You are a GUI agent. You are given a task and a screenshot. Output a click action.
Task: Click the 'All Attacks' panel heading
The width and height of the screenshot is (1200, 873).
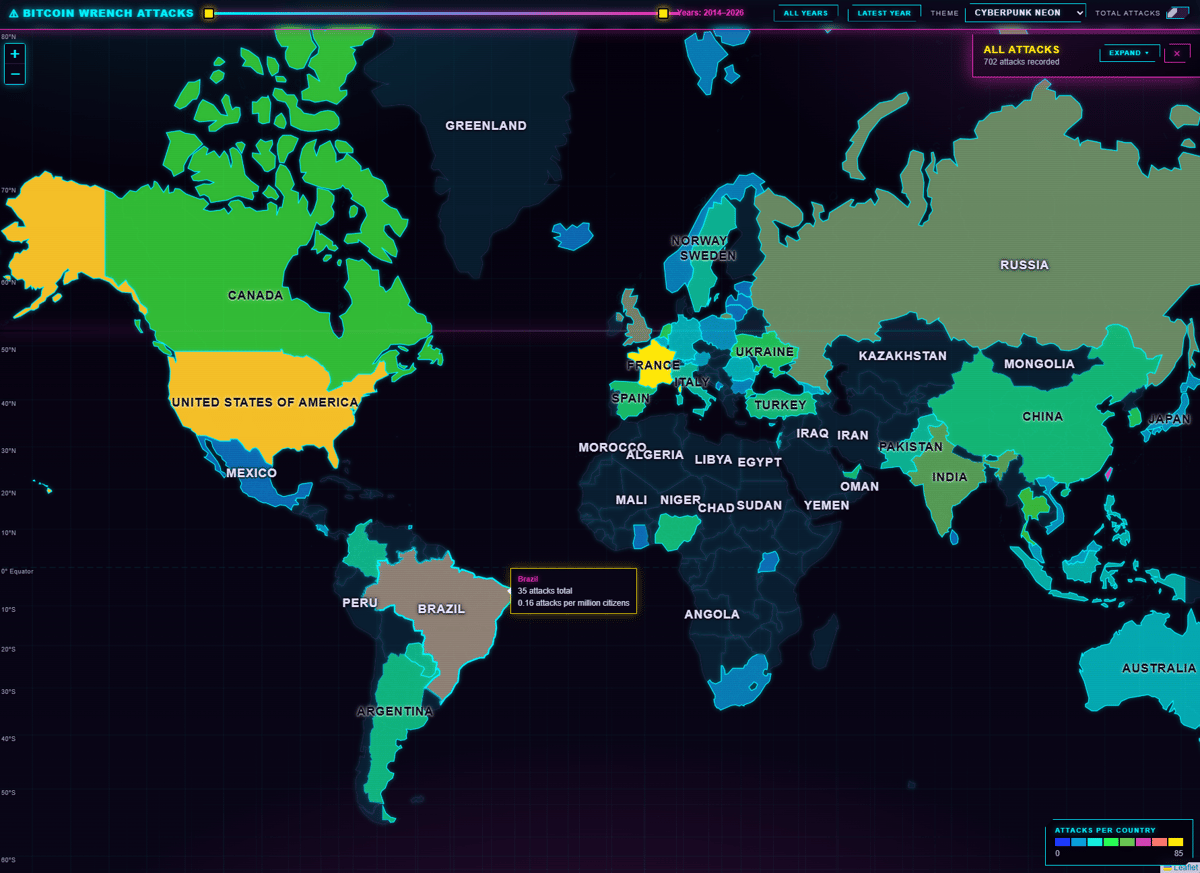1021,49
